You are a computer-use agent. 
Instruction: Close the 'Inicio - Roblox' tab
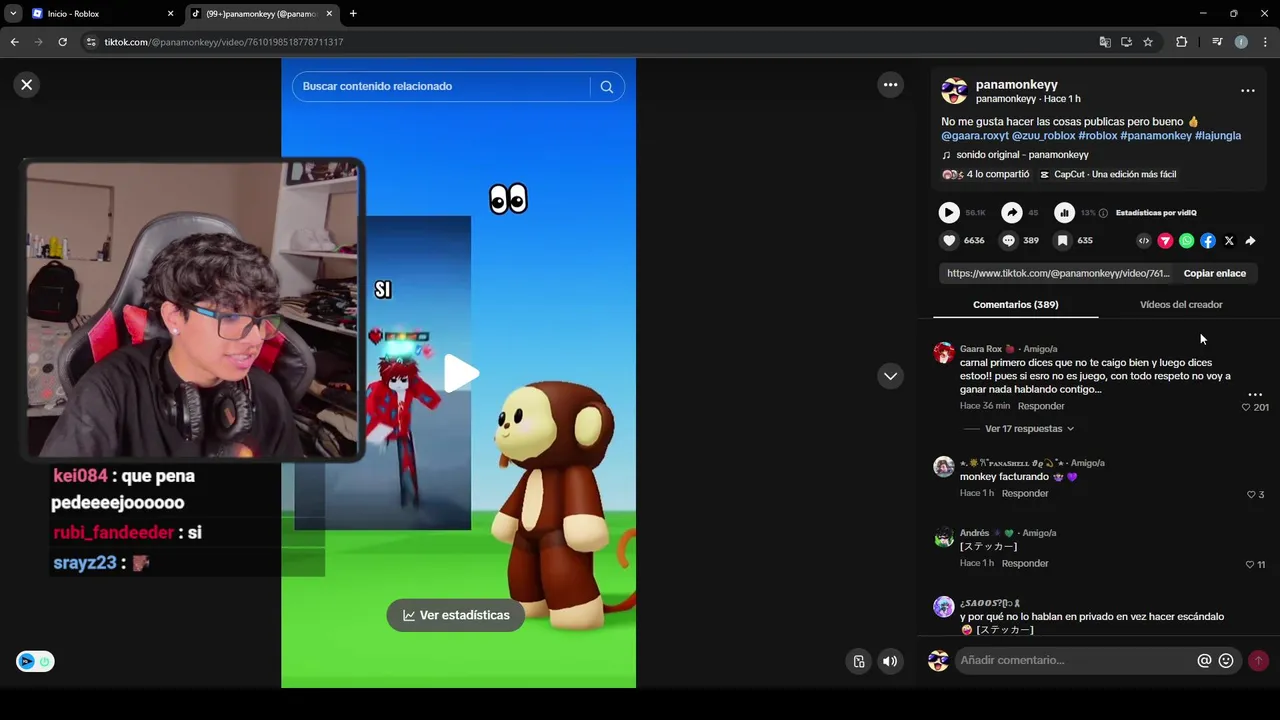point(170,14)
